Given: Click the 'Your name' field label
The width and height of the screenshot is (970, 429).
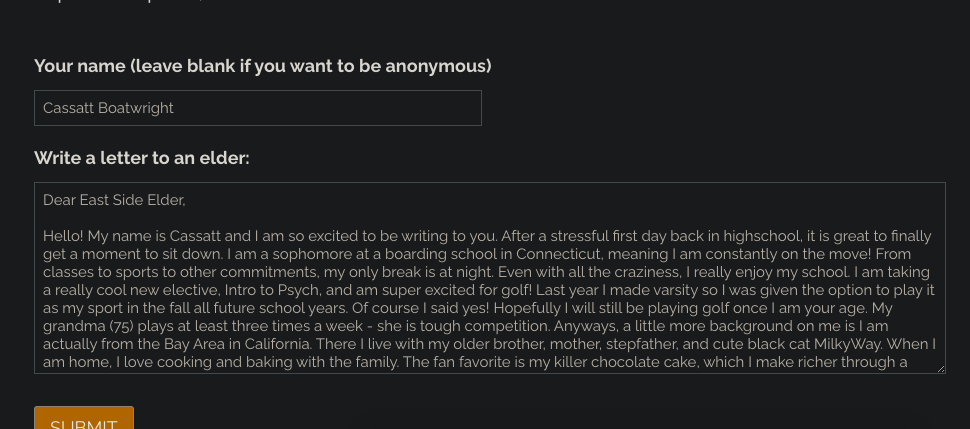Looking at the screenshot, I should point(263,66).
